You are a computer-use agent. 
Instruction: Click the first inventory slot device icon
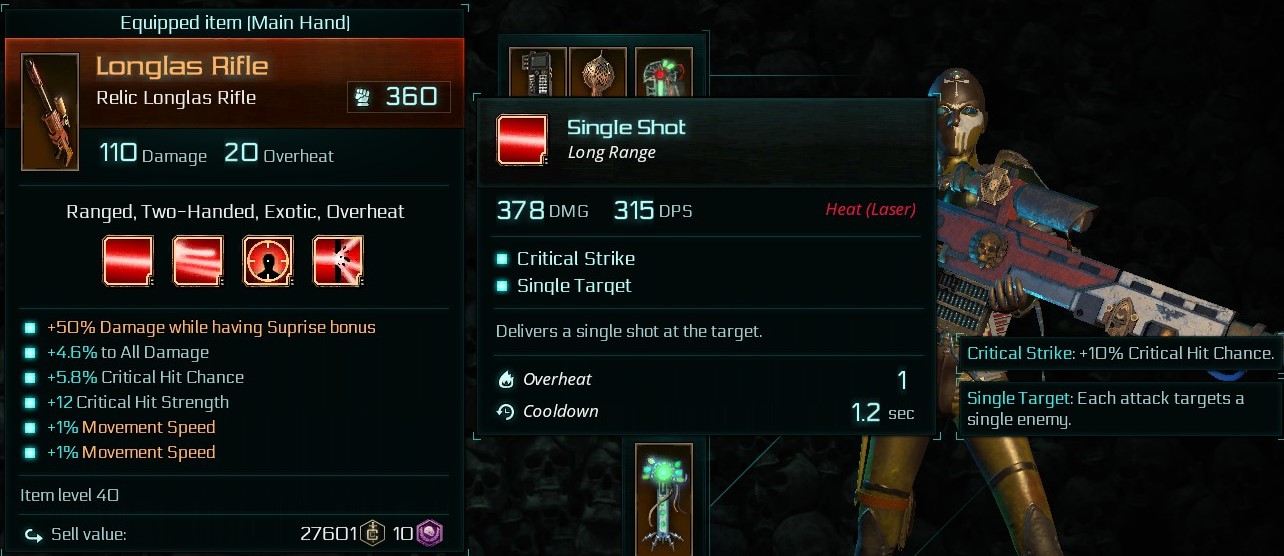point(539,73)
